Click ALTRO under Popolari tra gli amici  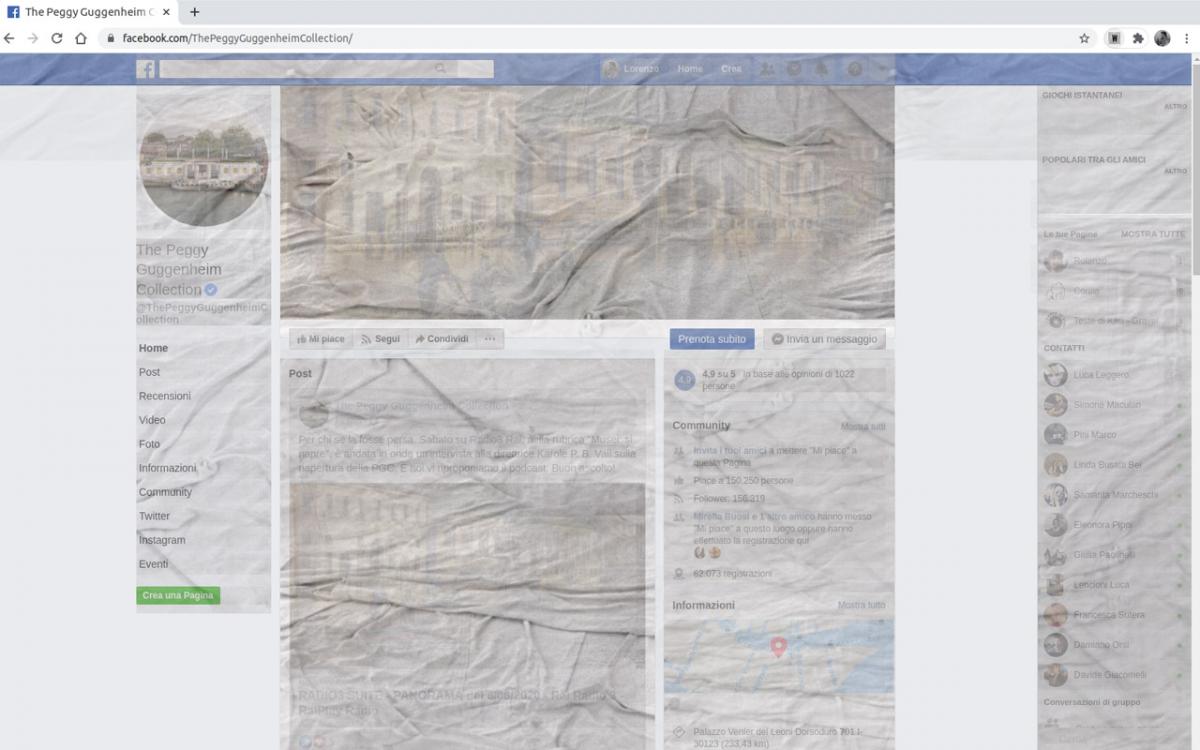(x=1175, y=171)
